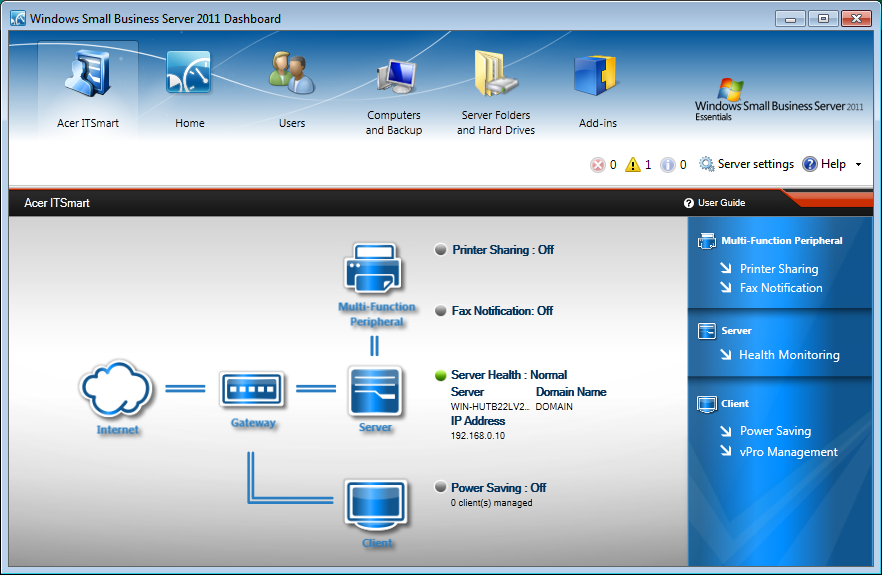Image resolution: width=882 pixels, height=575 pixels.
Task: Click '0 client(s) managed' text
Action: (x=491, y=502)
